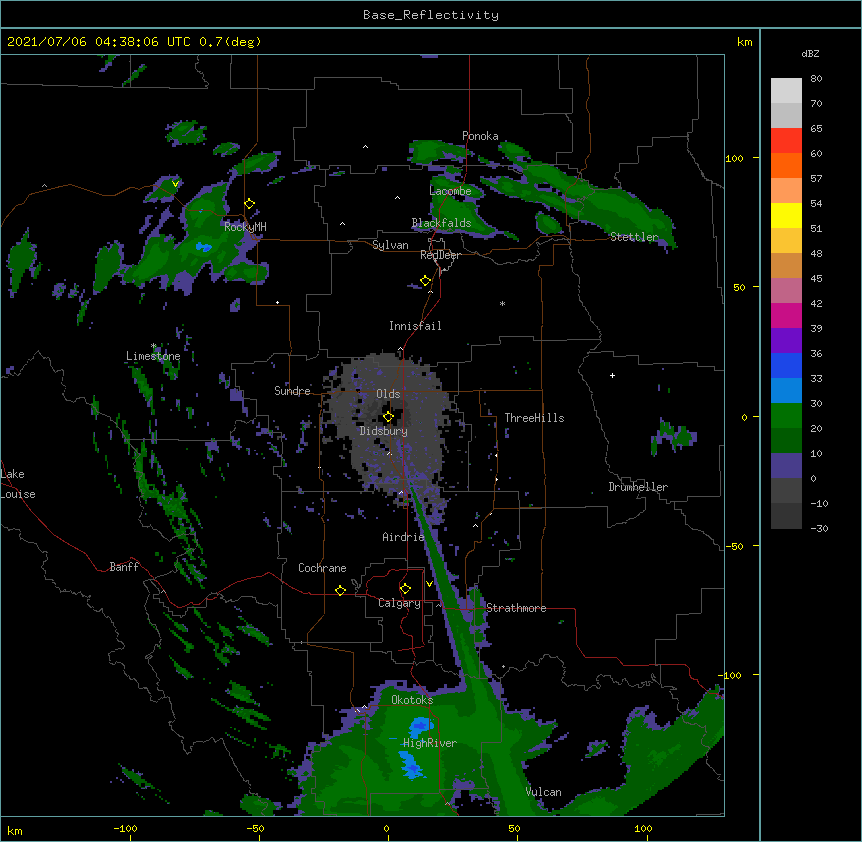Click the green 30 dBZ legend swatch
This screenshot has height=842, width=862.
pos(786,416)
